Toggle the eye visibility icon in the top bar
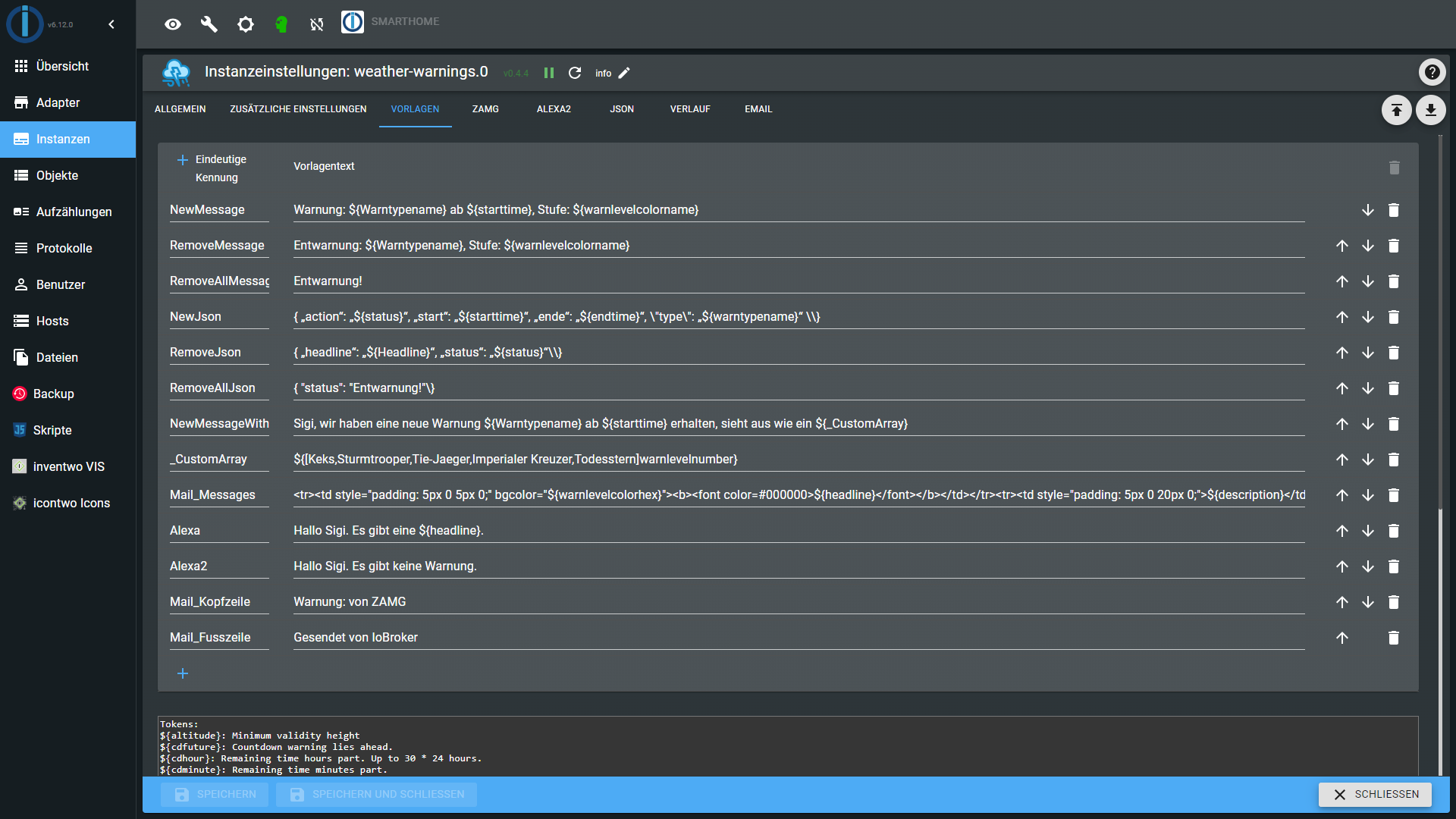The height and width of the screenshot is (819, 1456). pos(173,24)
